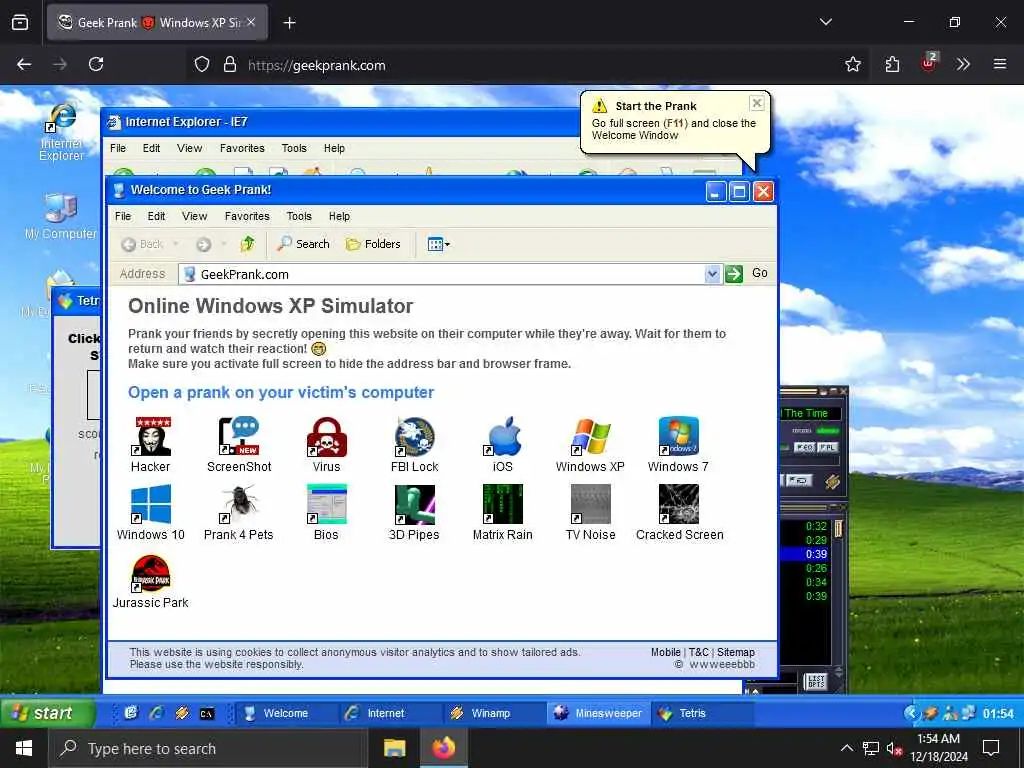Open the Jurassic Park icon
Screen dimensions: 1024x768
[151, 580]
